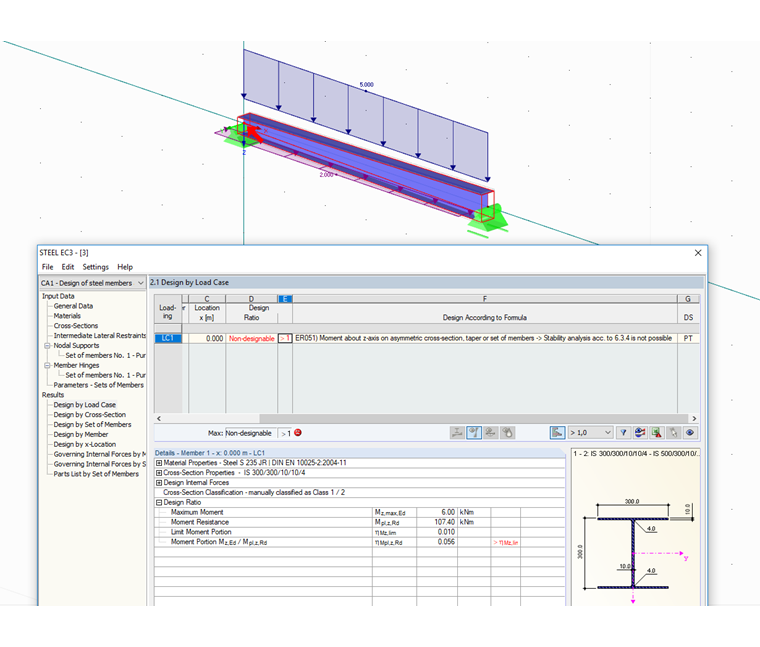Viewport: 760px width, 647px height.
Task: Click the eye view mode icon
Action: click(690, 432)
